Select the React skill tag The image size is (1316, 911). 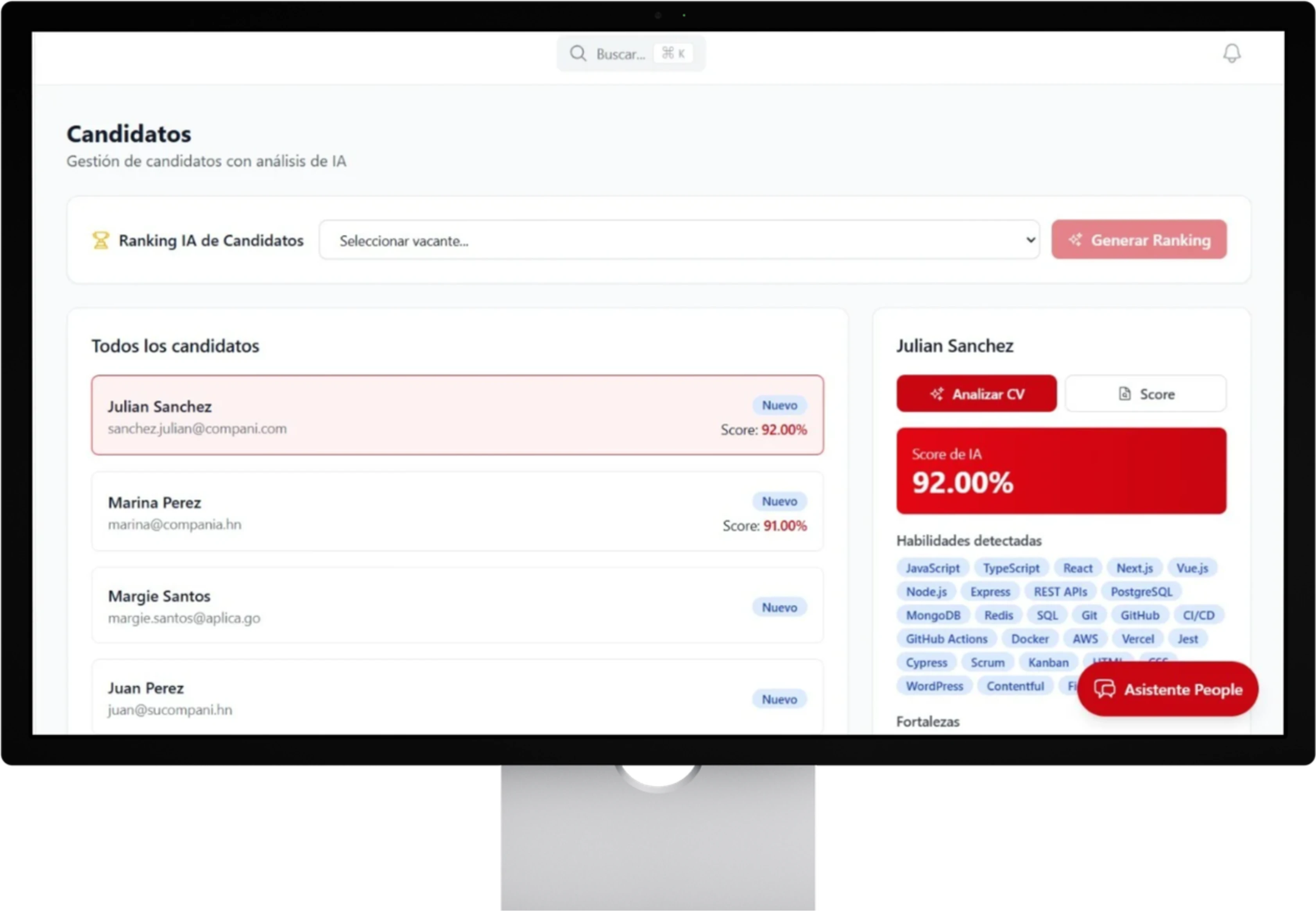coord(1078,567)
